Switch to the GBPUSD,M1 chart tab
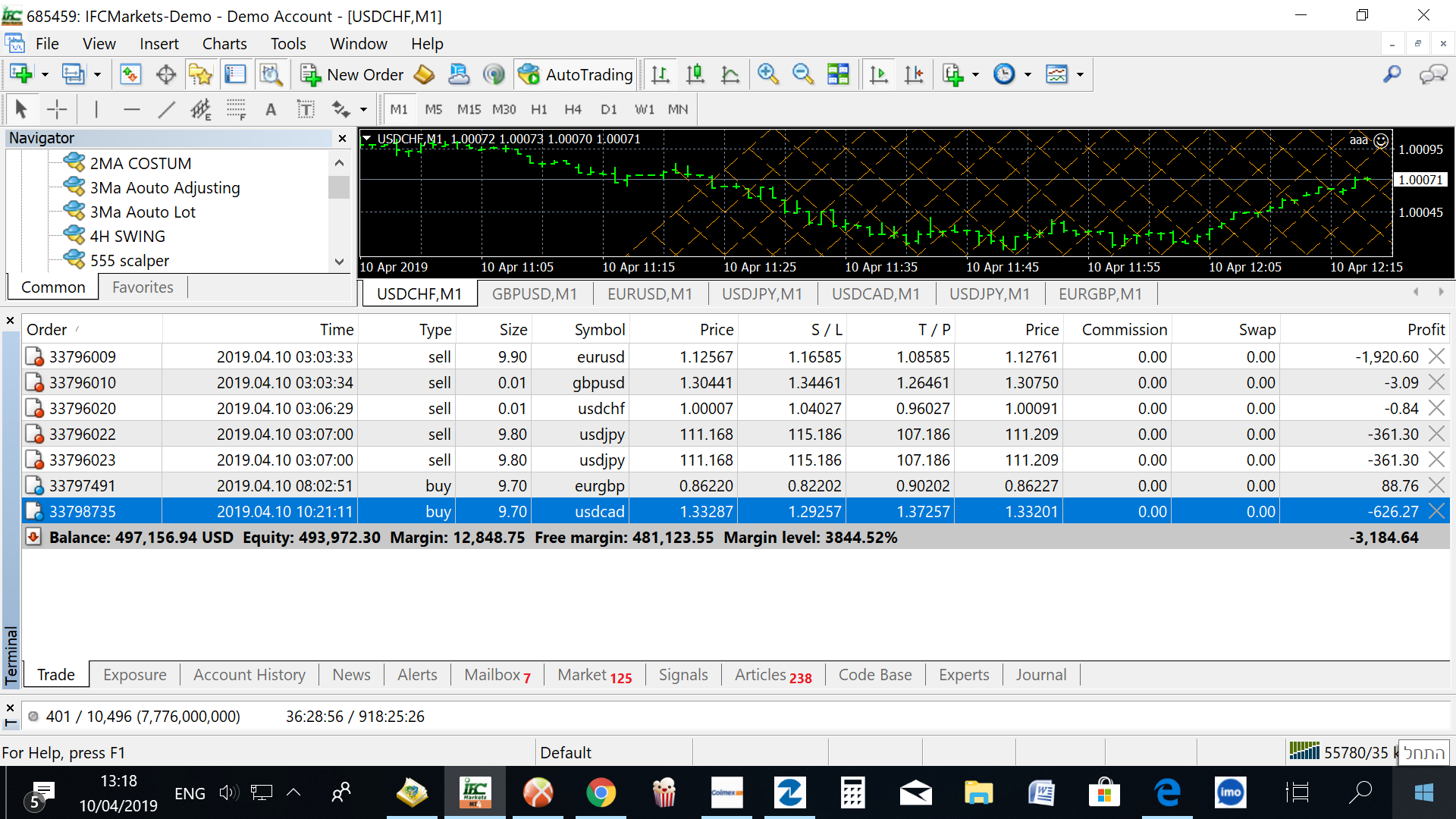Screen dimensions: 1456x819 click(535, 293)
